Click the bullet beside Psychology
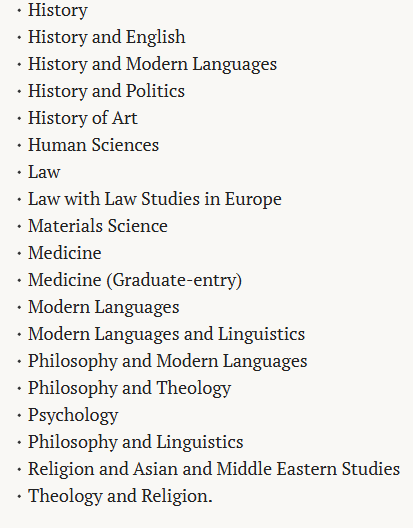Image resolution: width=413 pixels, height=528 pixels. pyautogui.click(x=19, y=416)
